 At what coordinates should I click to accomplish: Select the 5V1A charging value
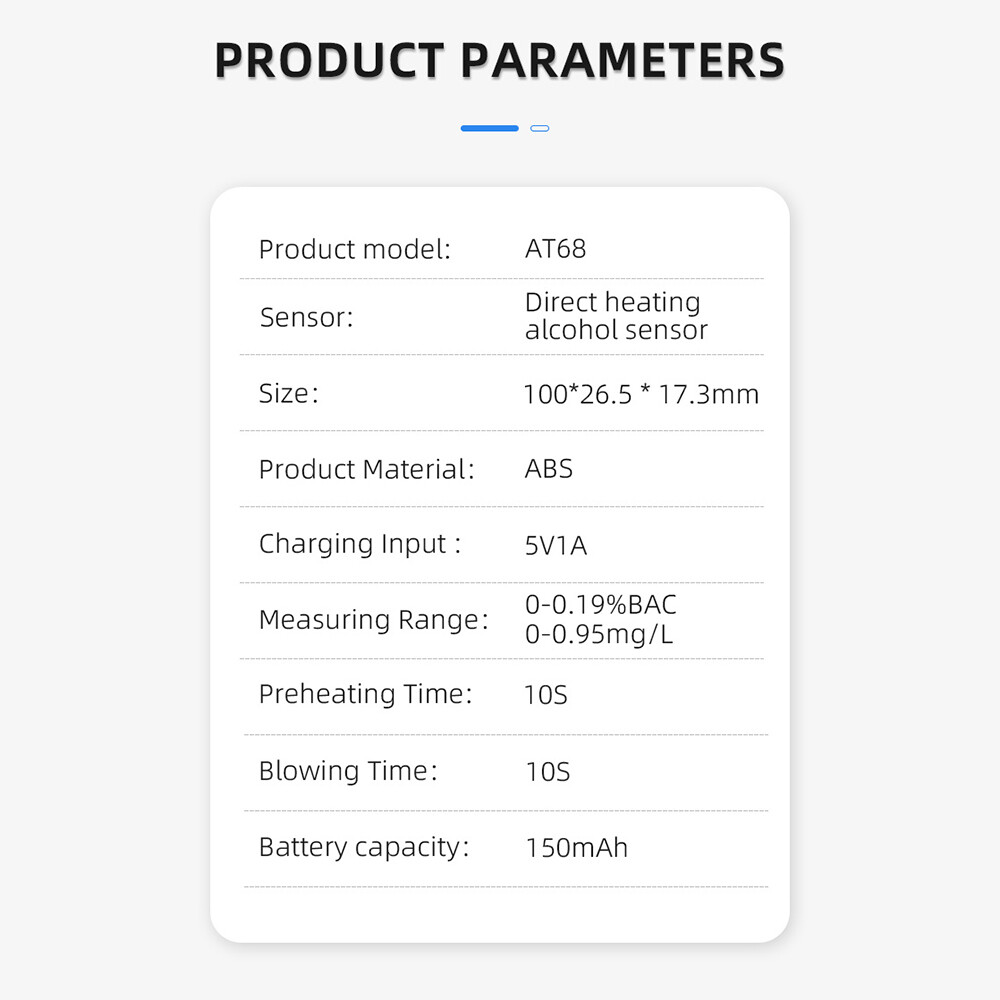(x=556, y=546)
